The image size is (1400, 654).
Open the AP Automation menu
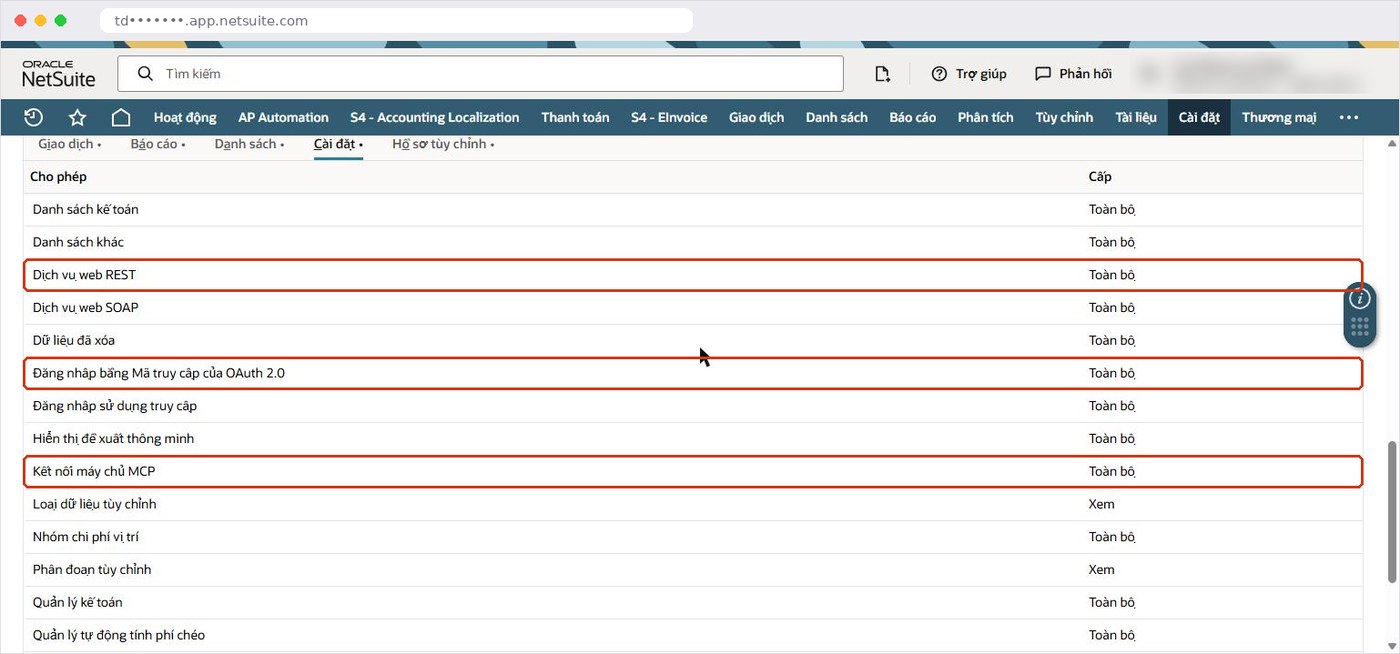pos(283,117)
